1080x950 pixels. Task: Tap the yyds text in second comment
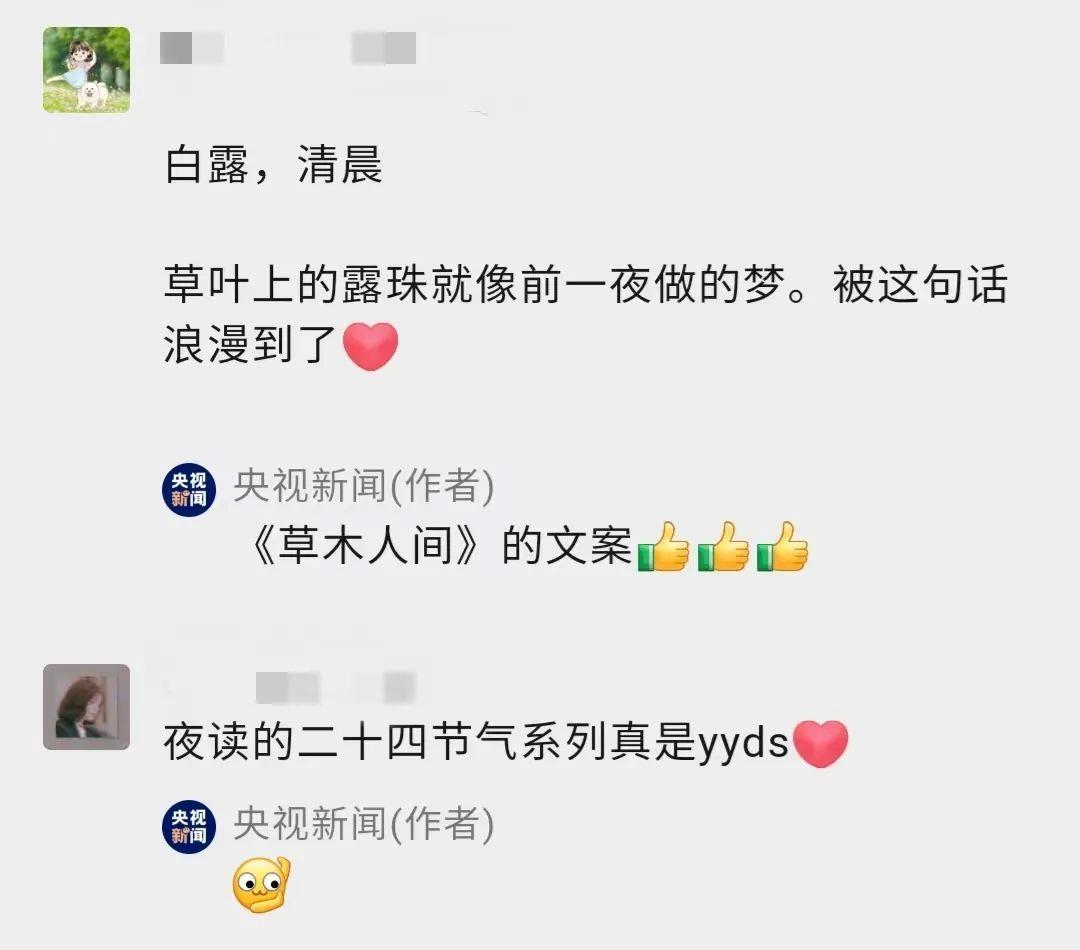coord(743,745)
